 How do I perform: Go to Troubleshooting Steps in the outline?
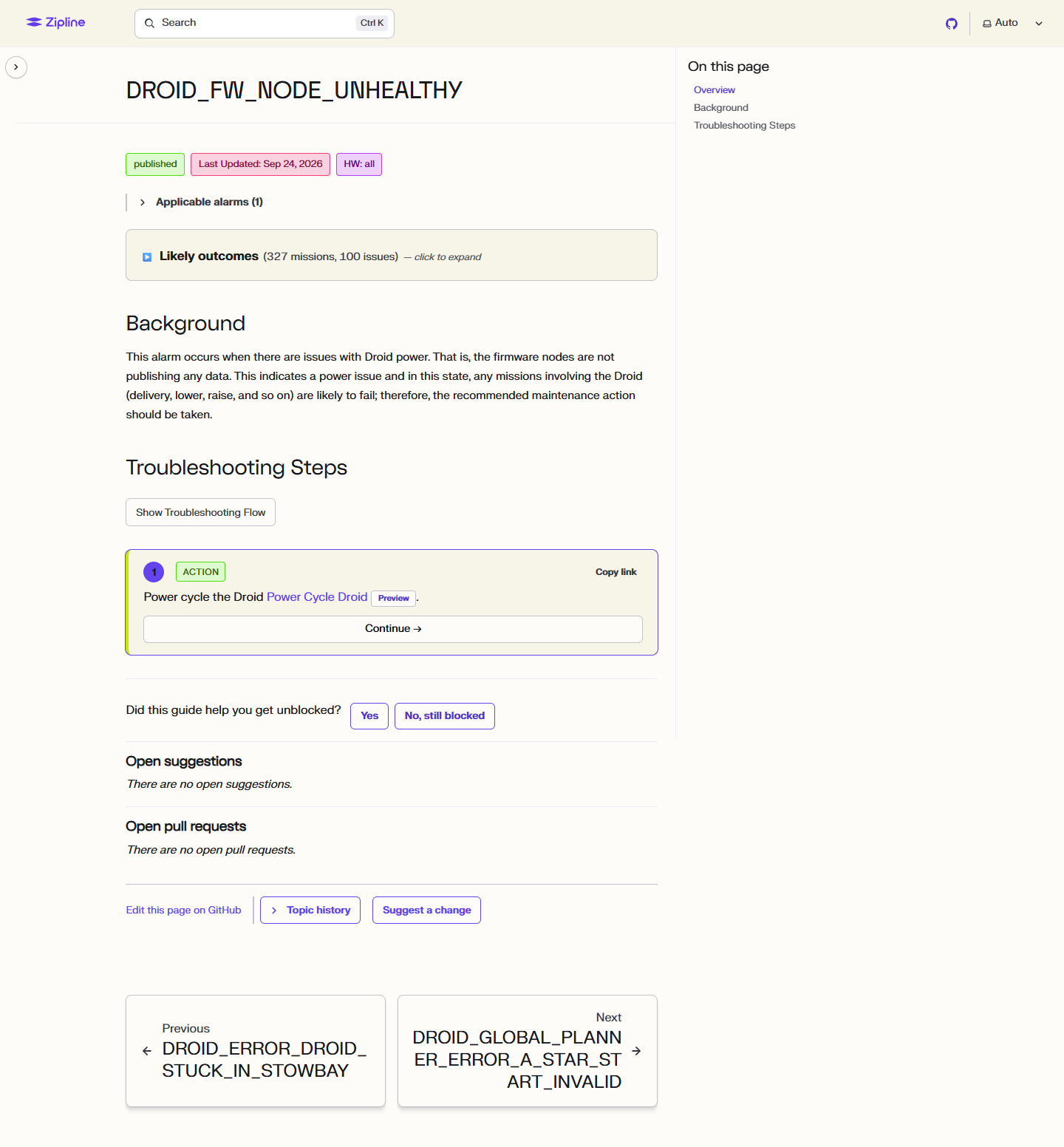(x=745, y=126)
